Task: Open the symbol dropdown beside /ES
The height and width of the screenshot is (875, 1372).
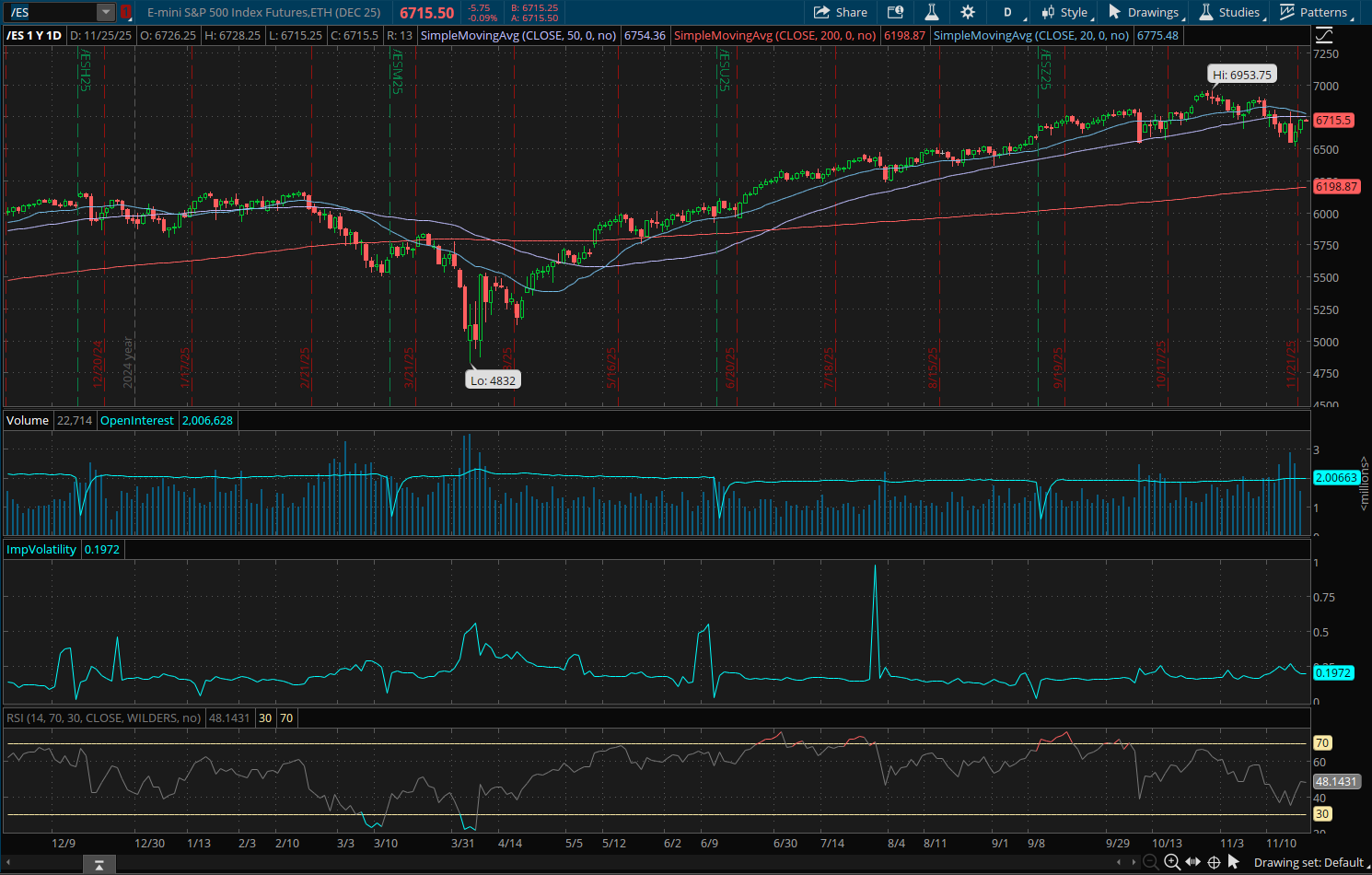Action: (x=105, y=12)
